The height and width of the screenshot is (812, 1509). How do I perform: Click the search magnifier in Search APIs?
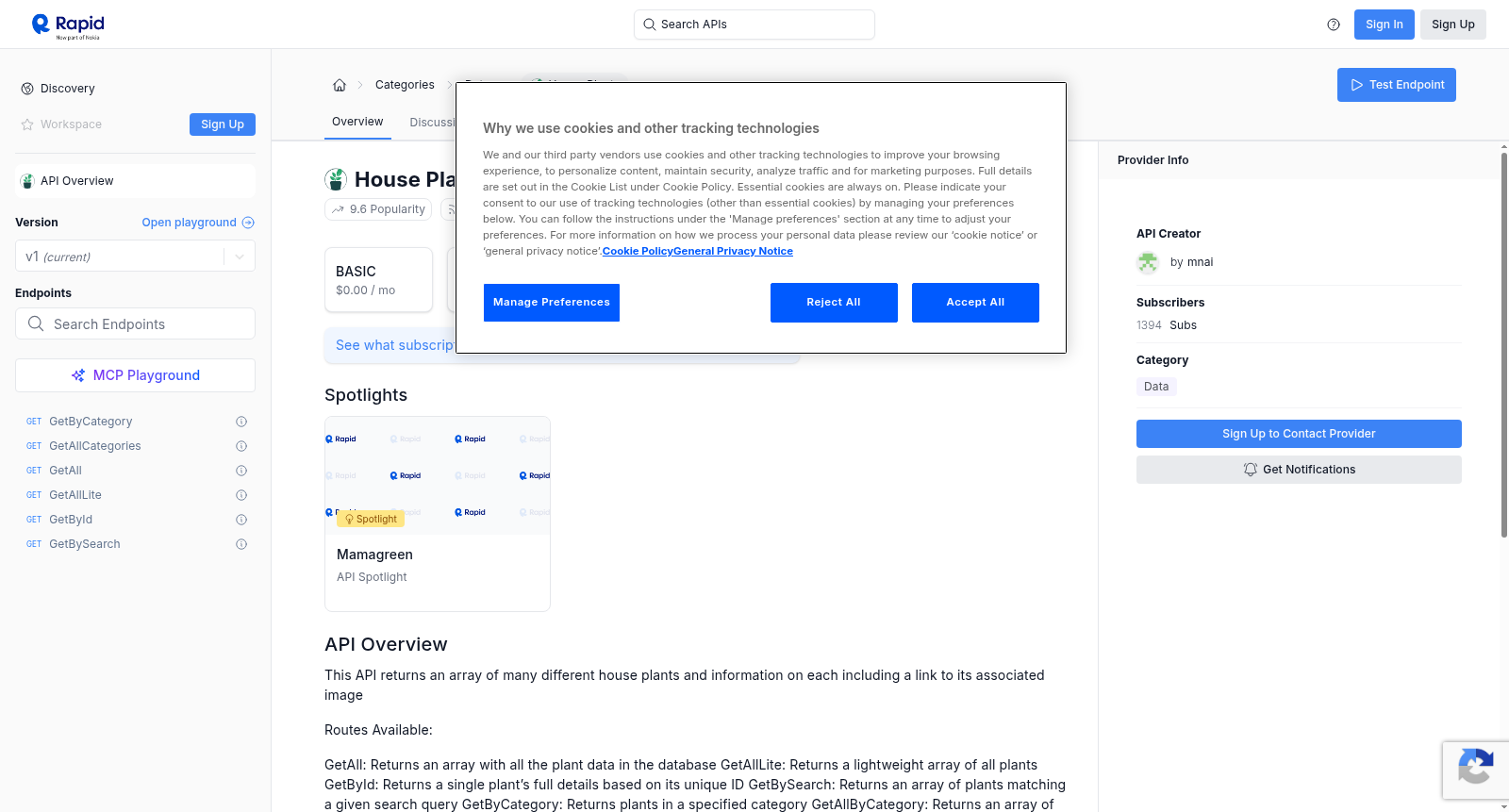(650, 25)
